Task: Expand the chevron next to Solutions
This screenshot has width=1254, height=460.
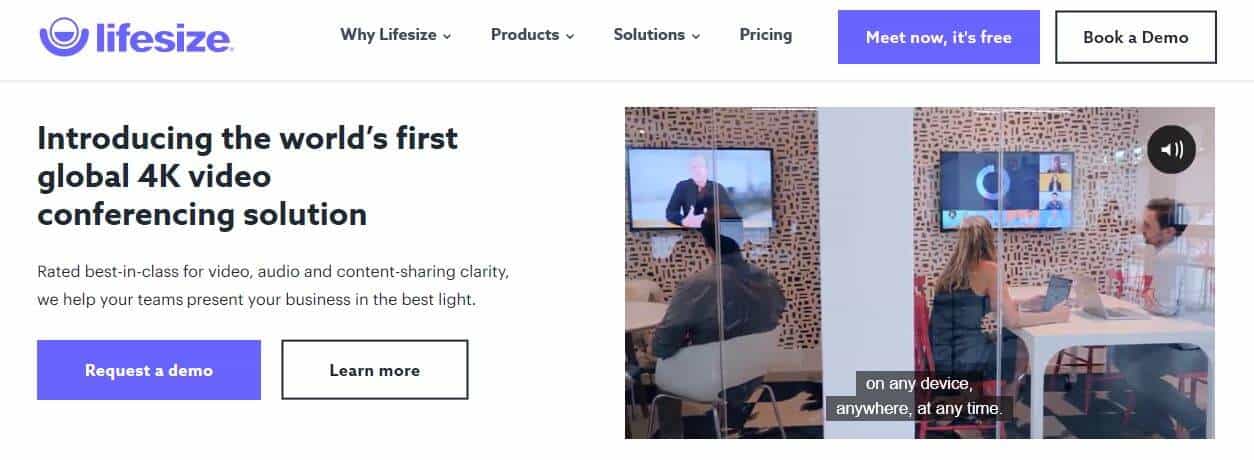Action: coord(696,37)
